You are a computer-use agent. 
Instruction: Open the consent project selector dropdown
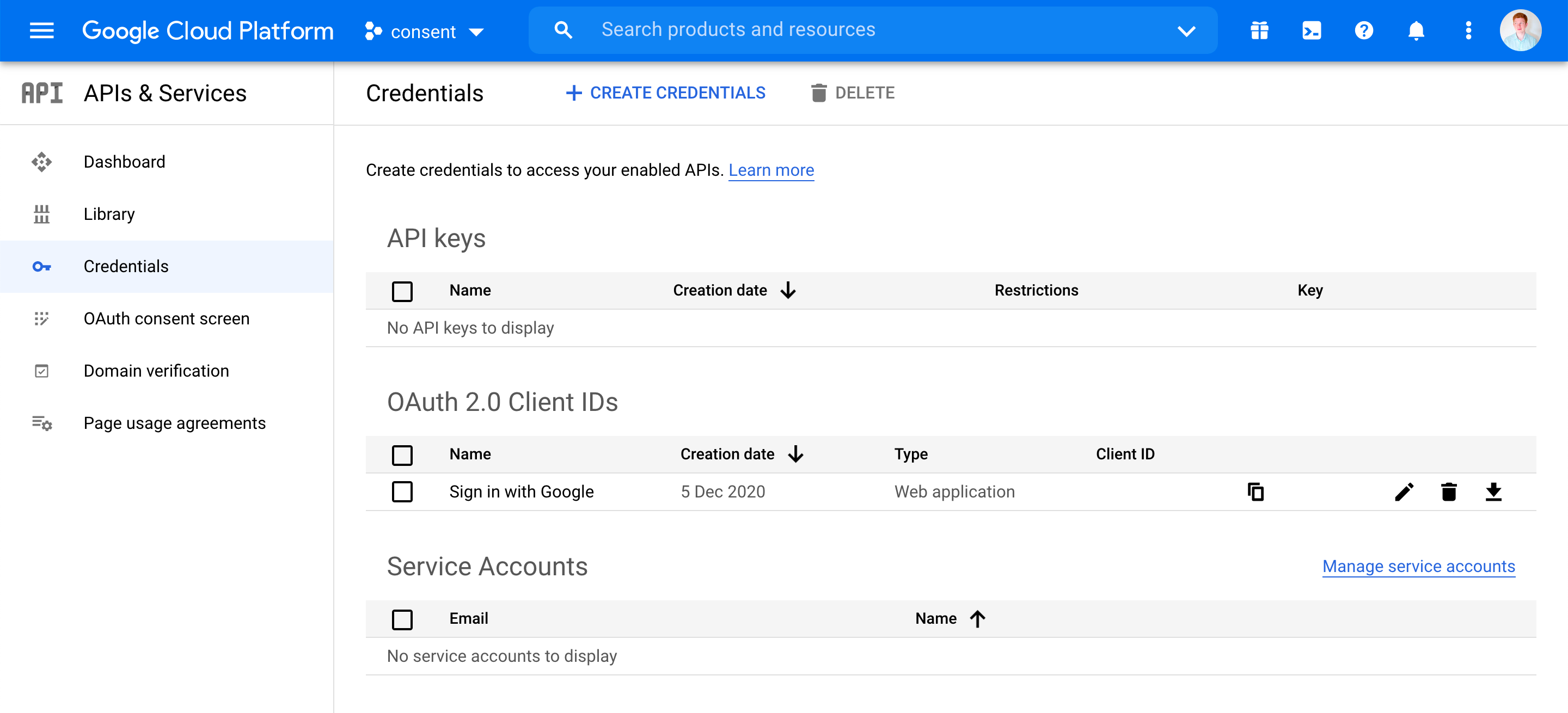[424, 31]
